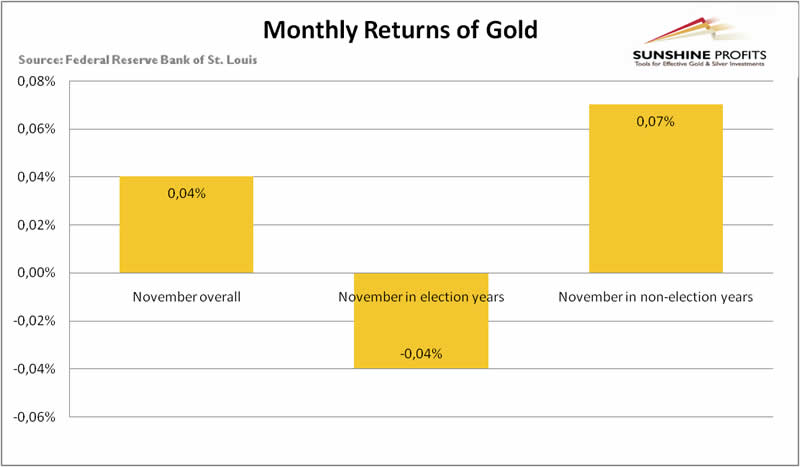Select the November in election years label
The width and height of the screenshot is (800, 467).
(420, 297)
